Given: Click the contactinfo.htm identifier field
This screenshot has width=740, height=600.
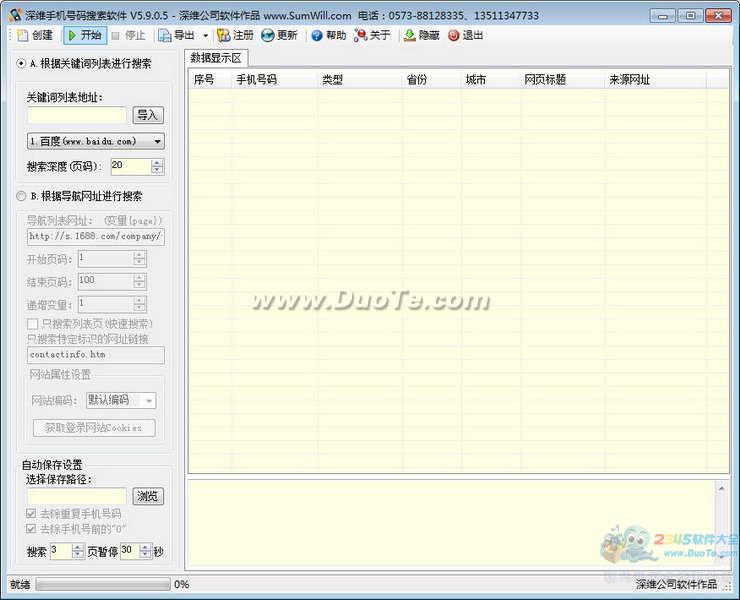Looking at the screenshot, I should tap(96, 355).
